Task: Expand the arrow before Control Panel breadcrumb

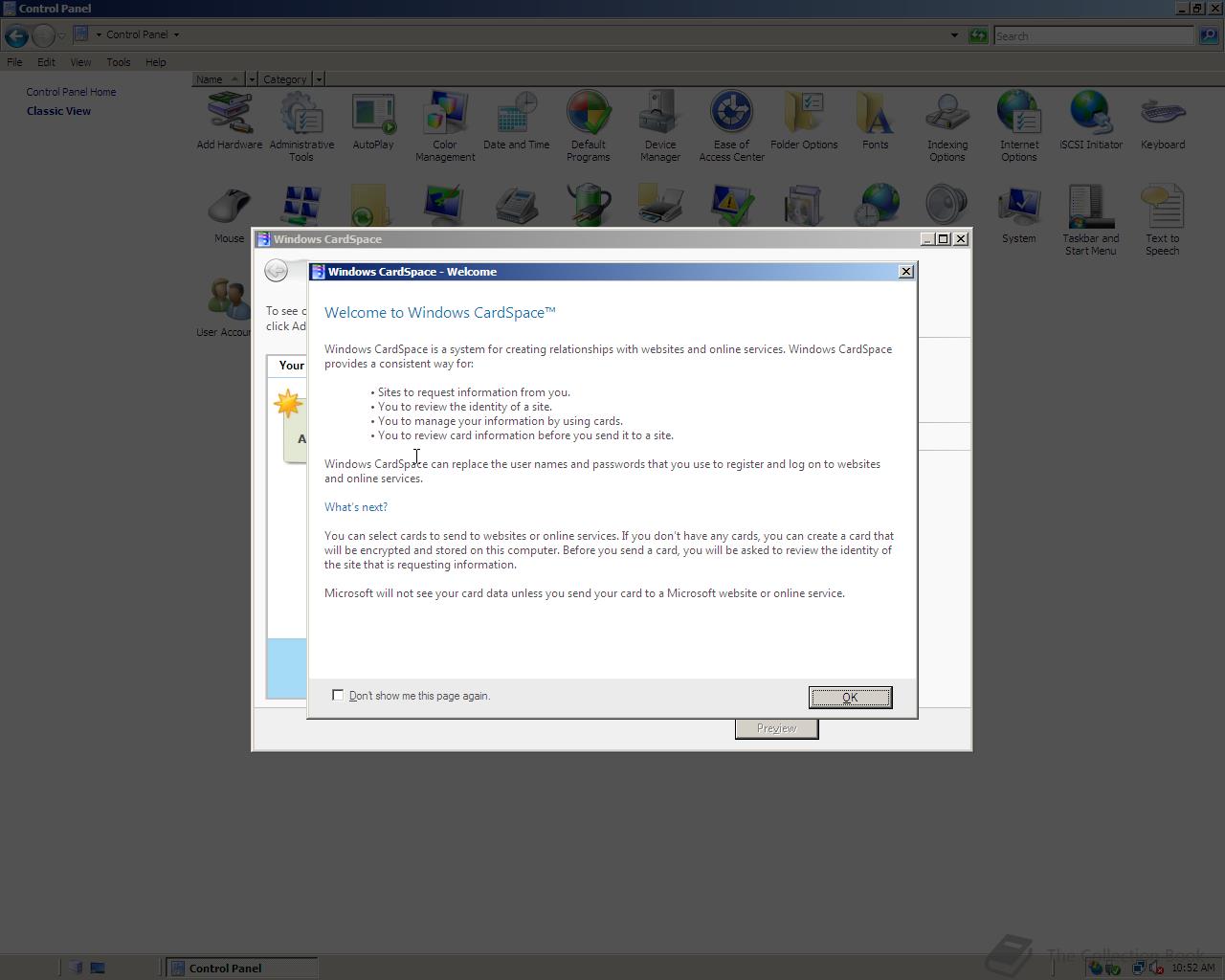Action: tap(99, 34)
